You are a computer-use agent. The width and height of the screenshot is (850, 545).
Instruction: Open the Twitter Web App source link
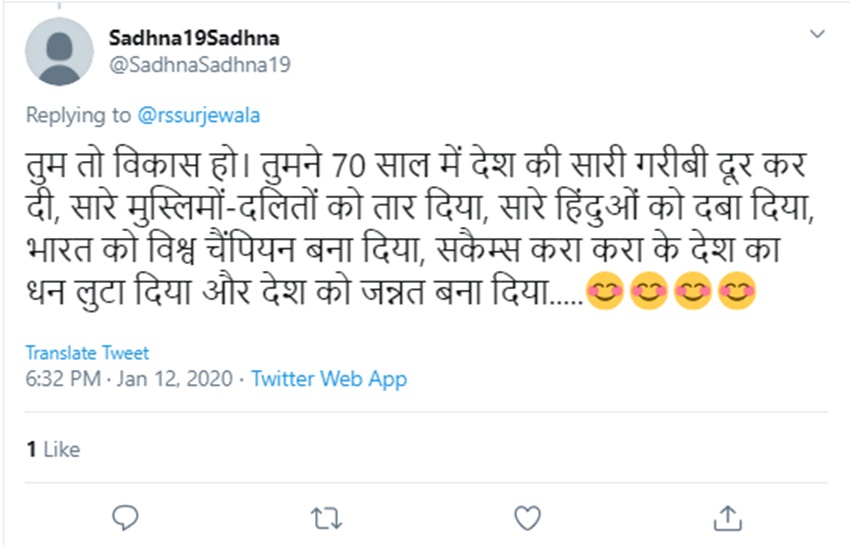click(x=329, y=379)
